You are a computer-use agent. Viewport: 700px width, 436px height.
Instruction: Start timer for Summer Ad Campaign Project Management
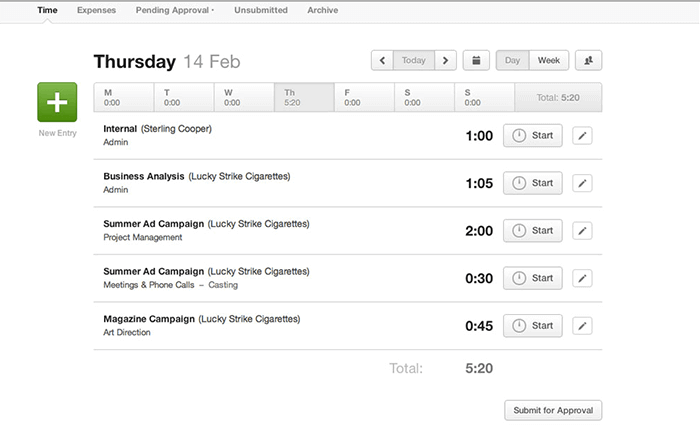coord(532,231)
